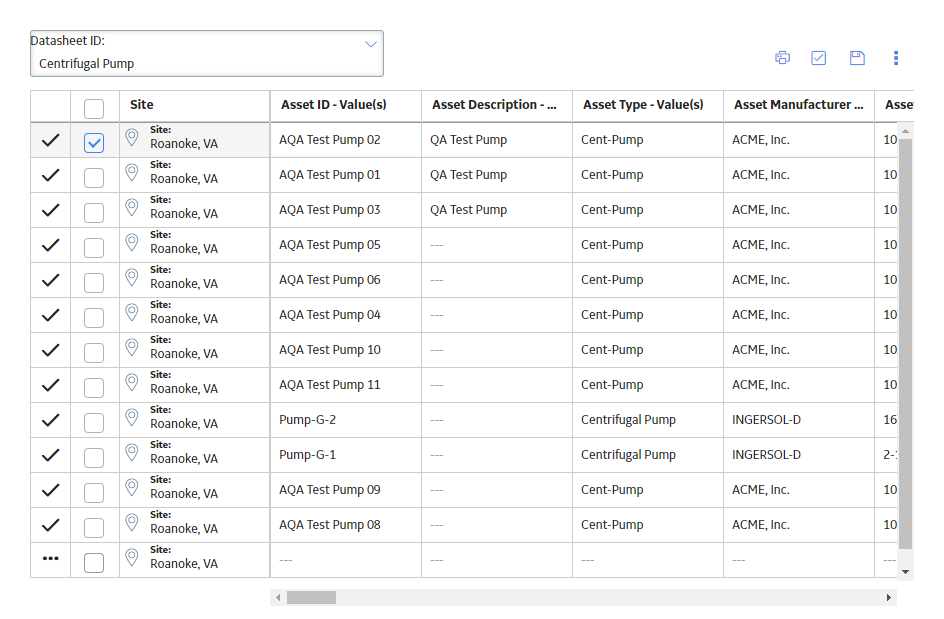Click status checkmark for AQA Test Pump 03
Image resolution: width=944 pixels, height=619 pixels.
tap(51, 210)
